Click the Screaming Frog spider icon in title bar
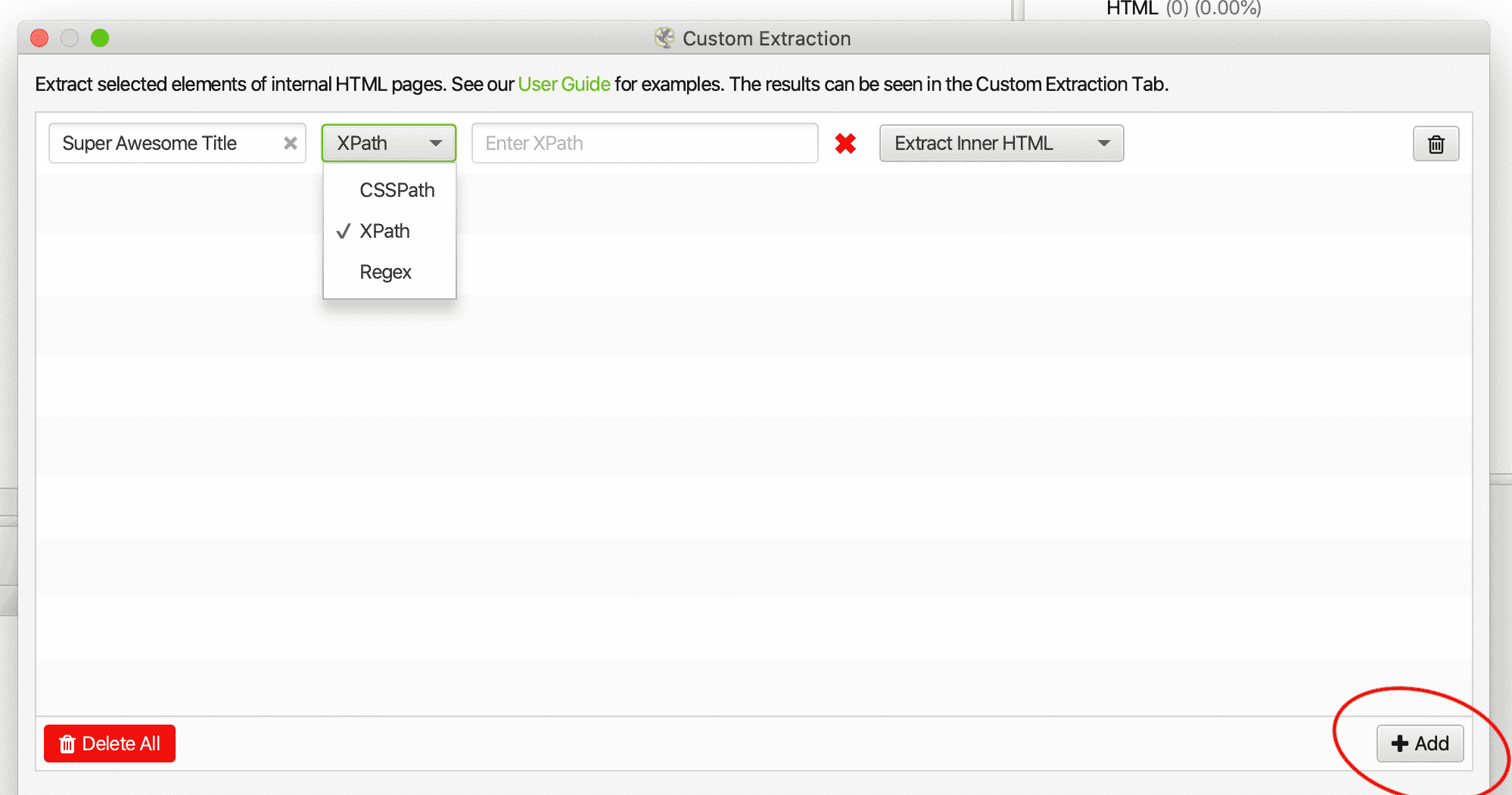Image resolution: width=1512 pixels, height=795 pixels. tap(664, 38)
